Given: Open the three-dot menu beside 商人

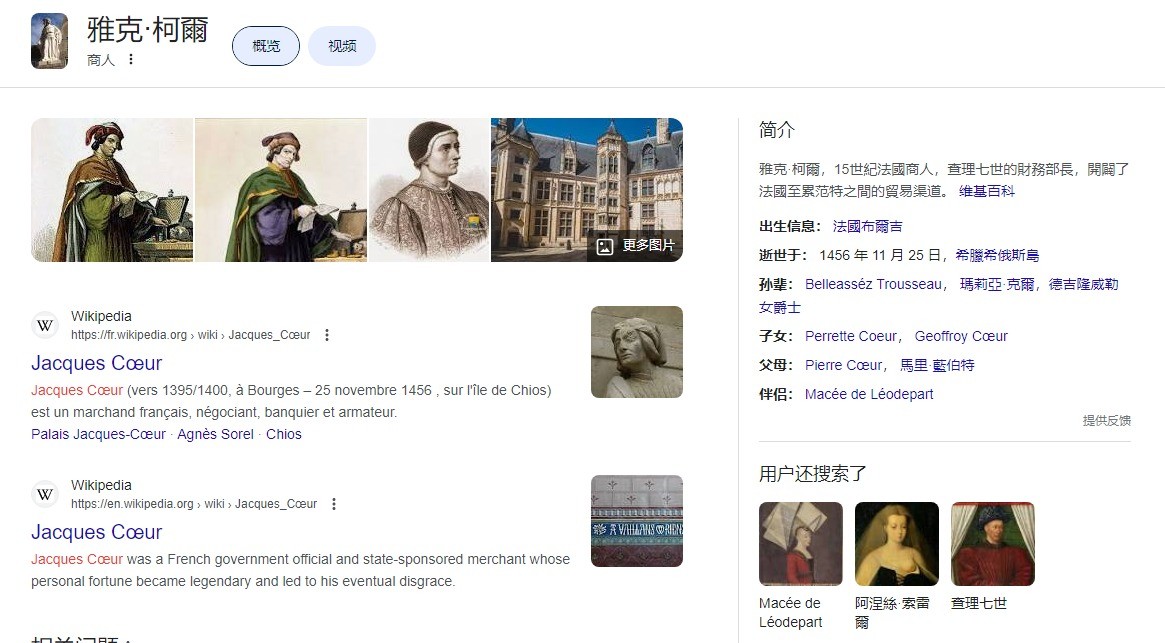Looking at the screenshot, I should tap(131, 59).
